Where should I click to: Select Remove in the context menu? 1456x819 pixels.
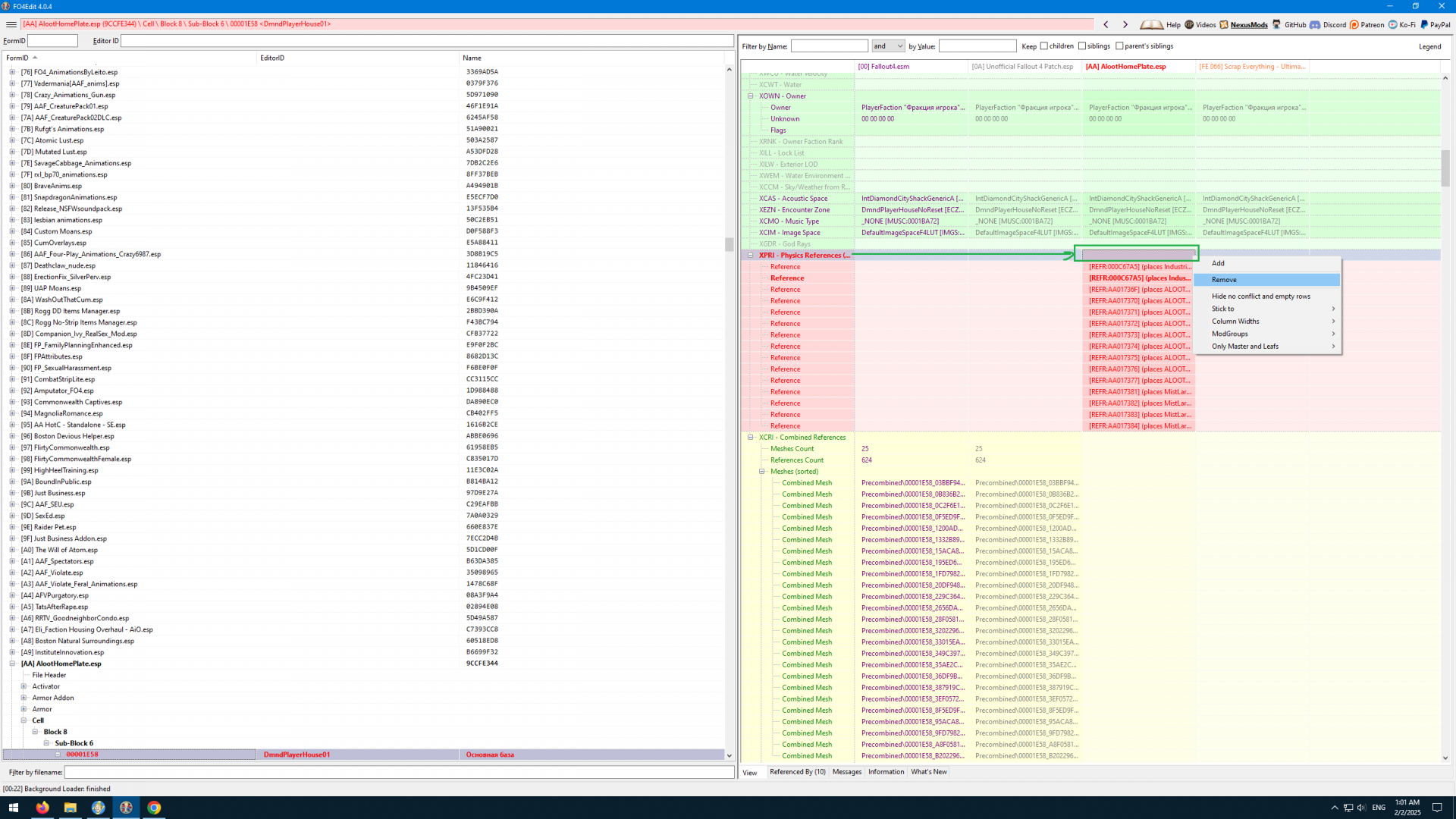click(1224, 280)
